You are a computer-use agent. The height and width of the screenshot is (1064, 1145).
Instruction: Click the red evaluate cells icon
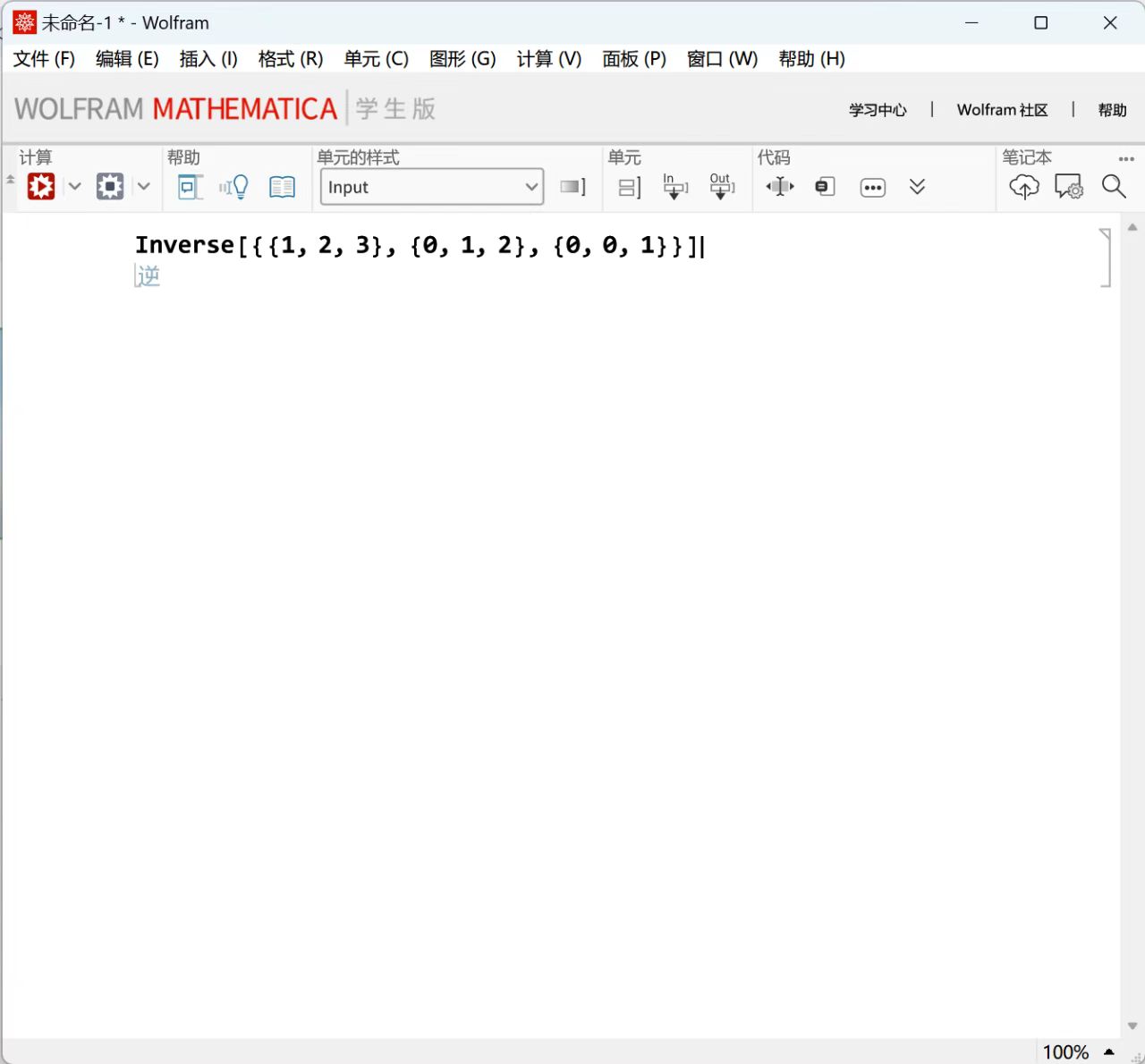tap(41, 187)
